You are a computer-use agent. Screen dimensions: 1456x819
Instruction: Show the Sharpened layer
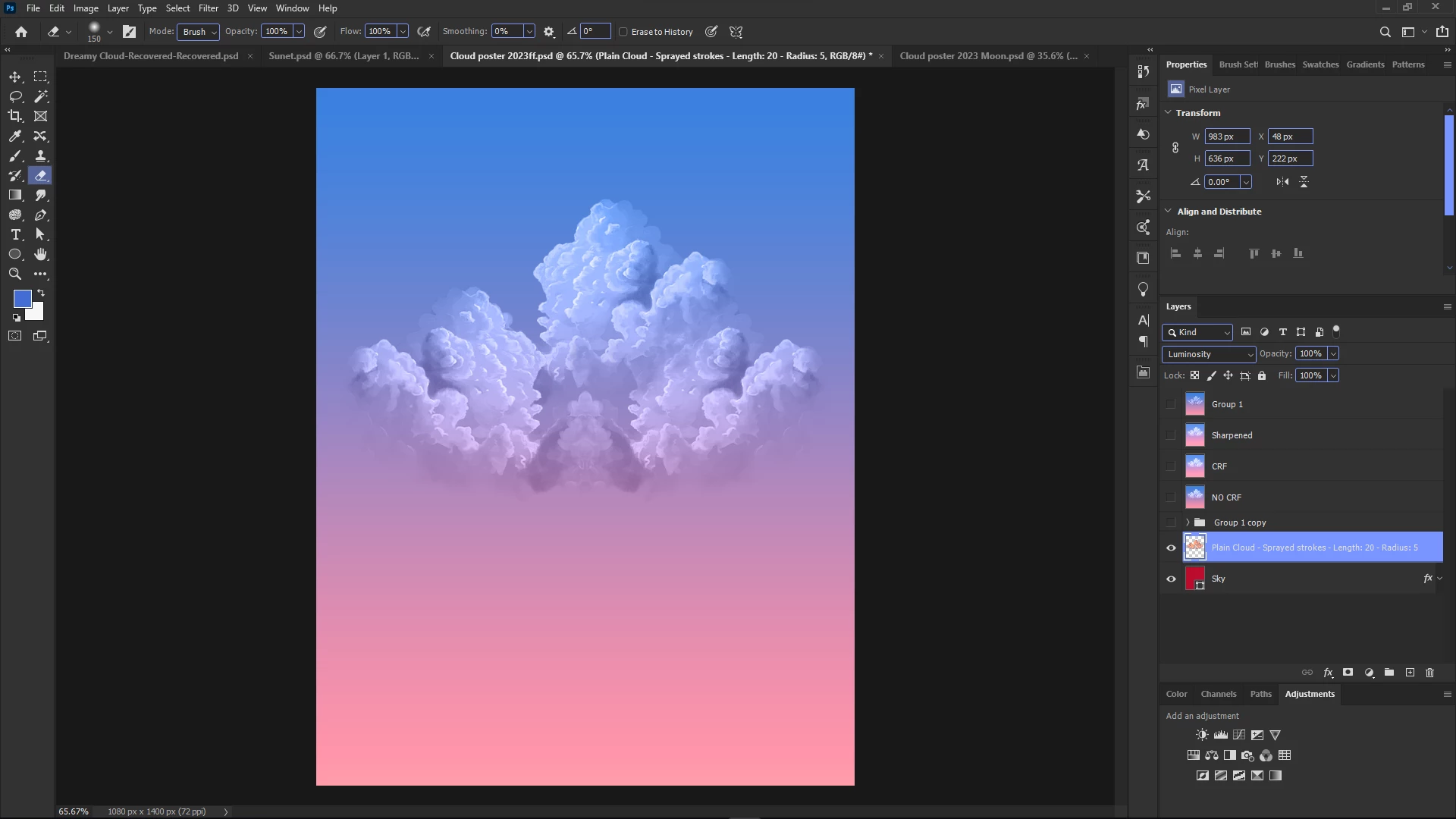(x=1171, y=435)
